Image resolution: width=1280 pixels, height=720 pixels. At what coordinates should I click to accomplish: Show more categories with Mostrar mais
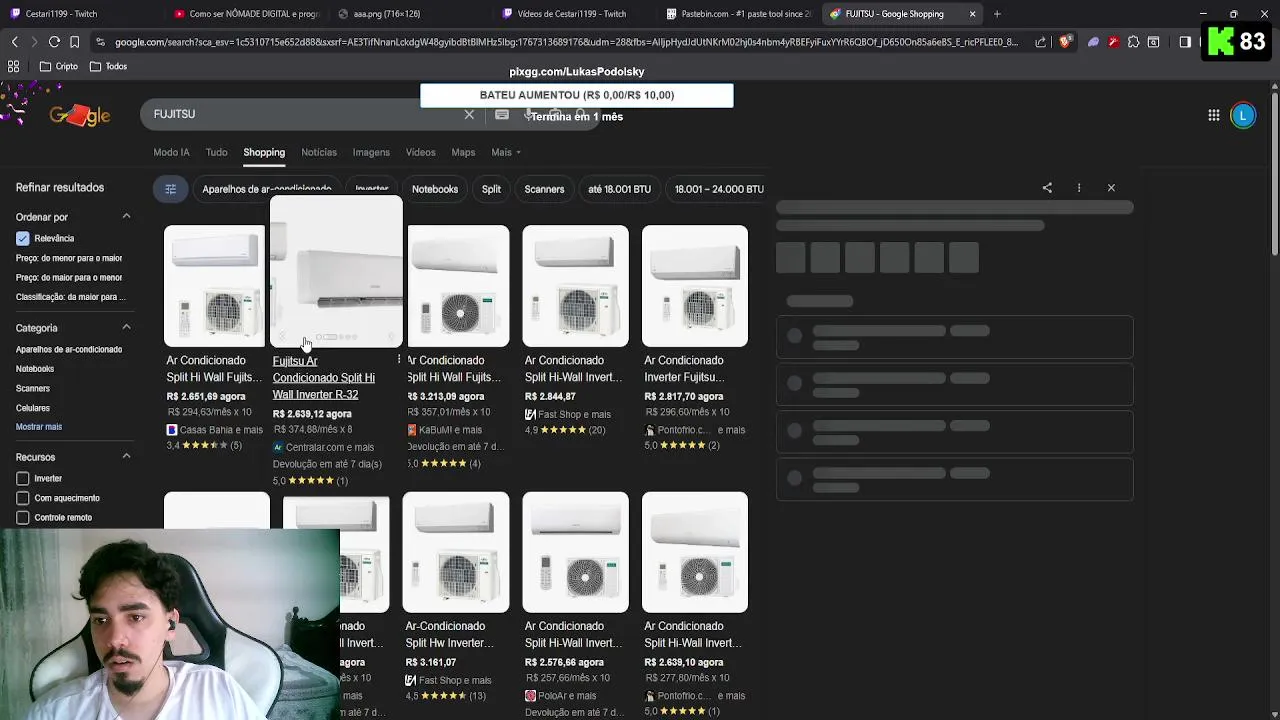point(39,427)
